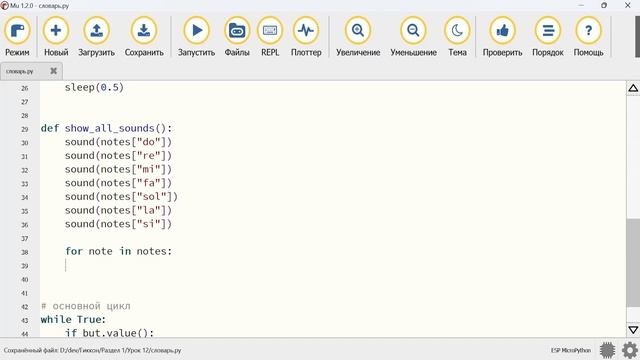Click the sleep(0.5) line
This screenshot has width=640, height=360.
(94, 87)
